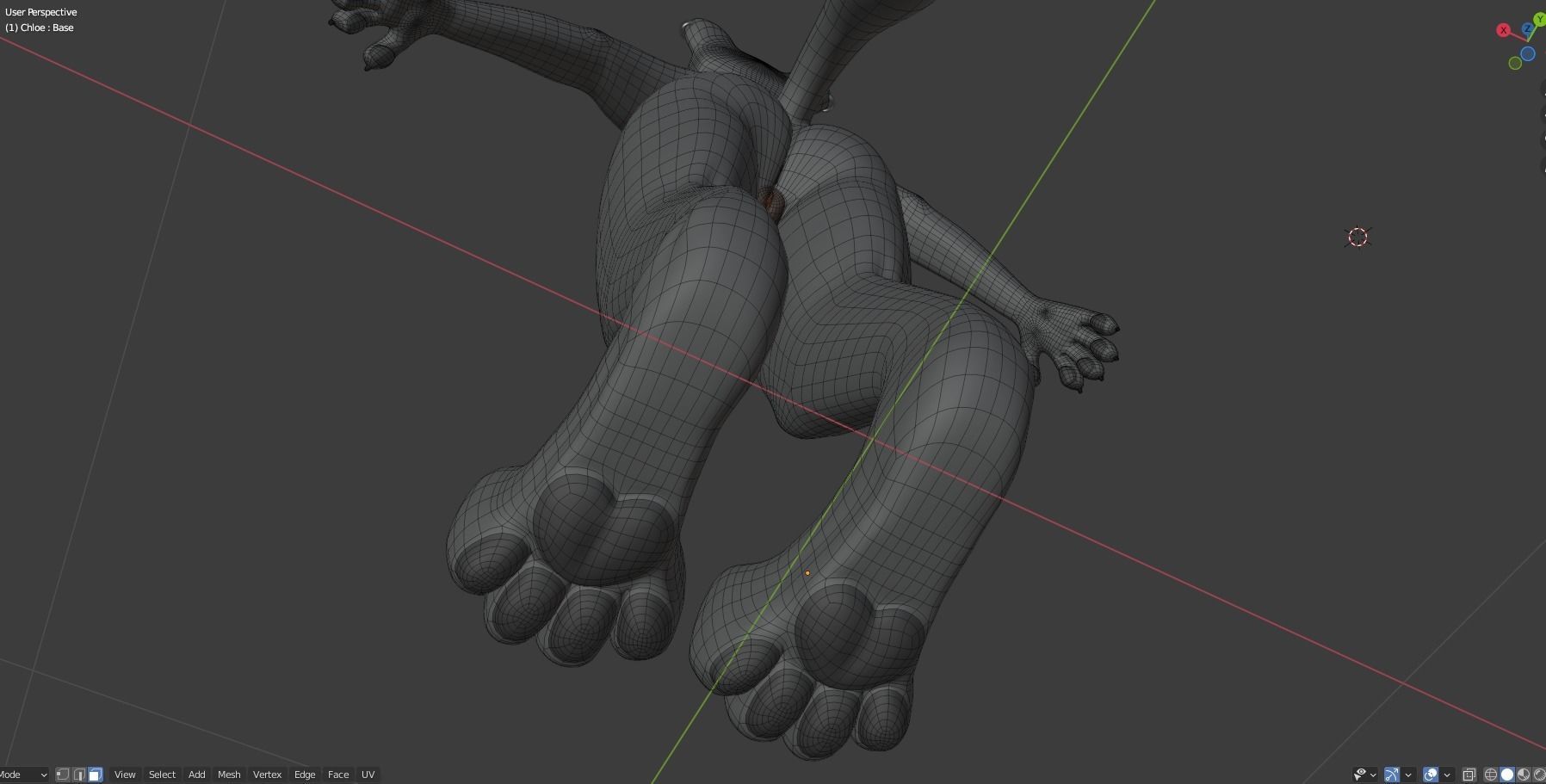This screenshot has width=1546, height=784.
Task: Open the Face menu
Action: click(x=338, y=775)
